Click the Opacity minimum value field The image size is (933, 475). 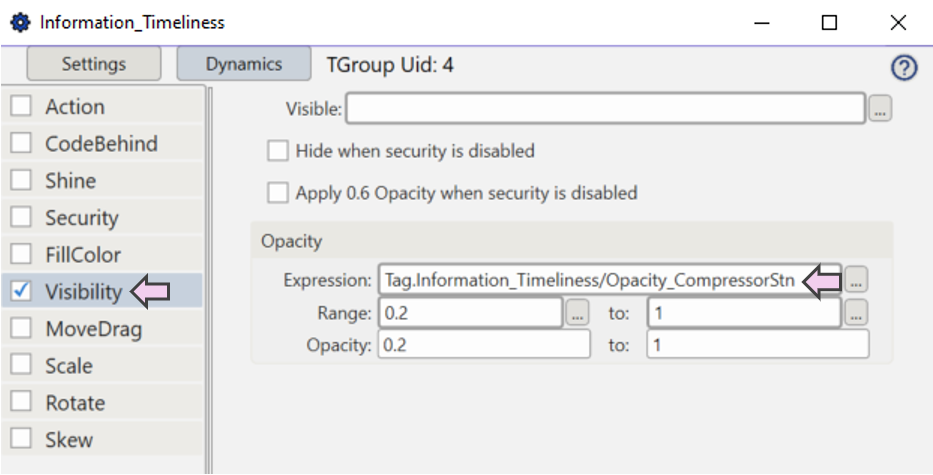[484, 345]
